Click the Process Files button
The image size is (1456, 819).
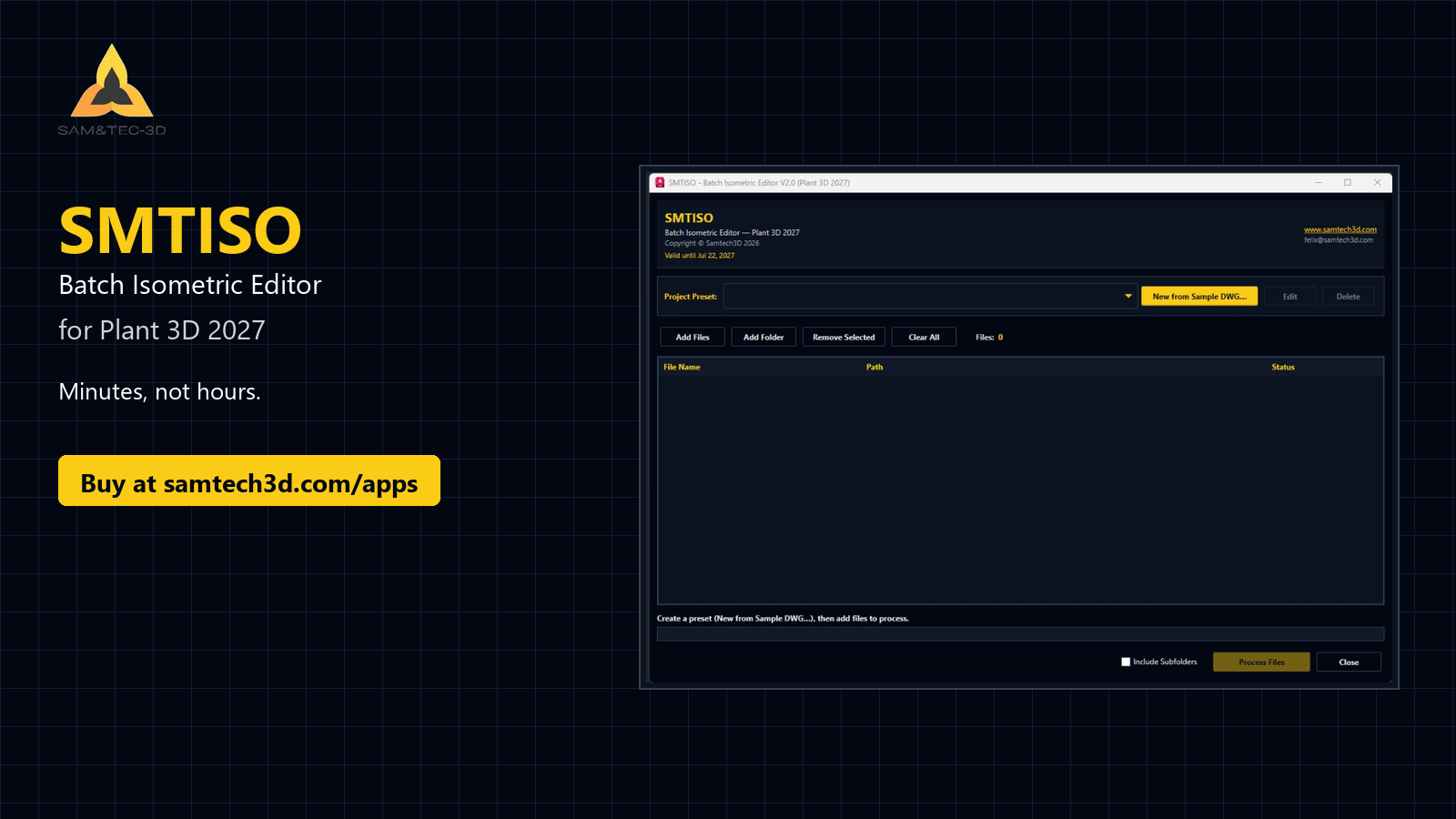tap(1261, 662)
